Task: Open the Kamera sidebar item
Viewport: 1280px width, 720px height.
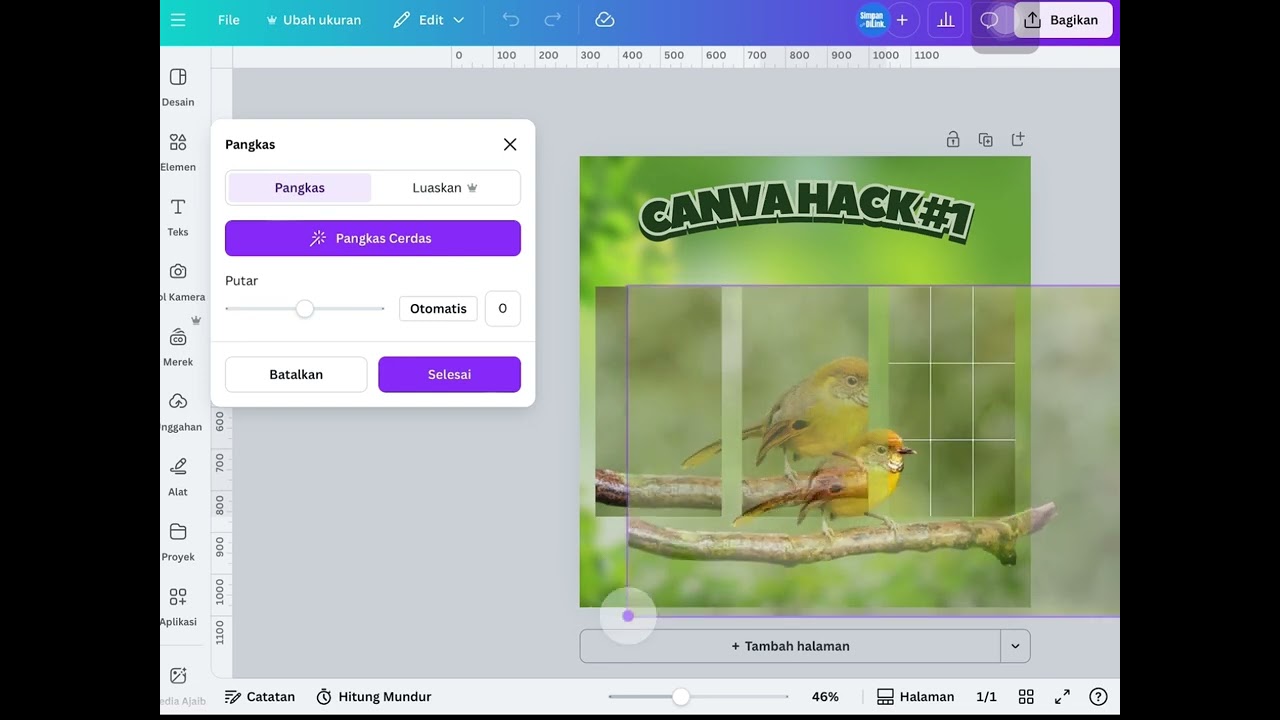Action: click(178, 282)
